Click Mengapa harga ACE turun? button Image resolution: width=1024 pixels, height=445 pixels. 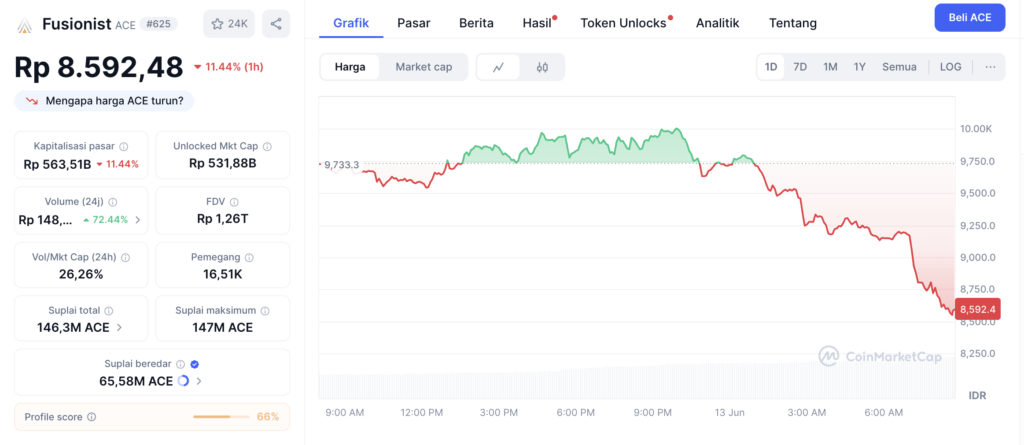point(104,101)
